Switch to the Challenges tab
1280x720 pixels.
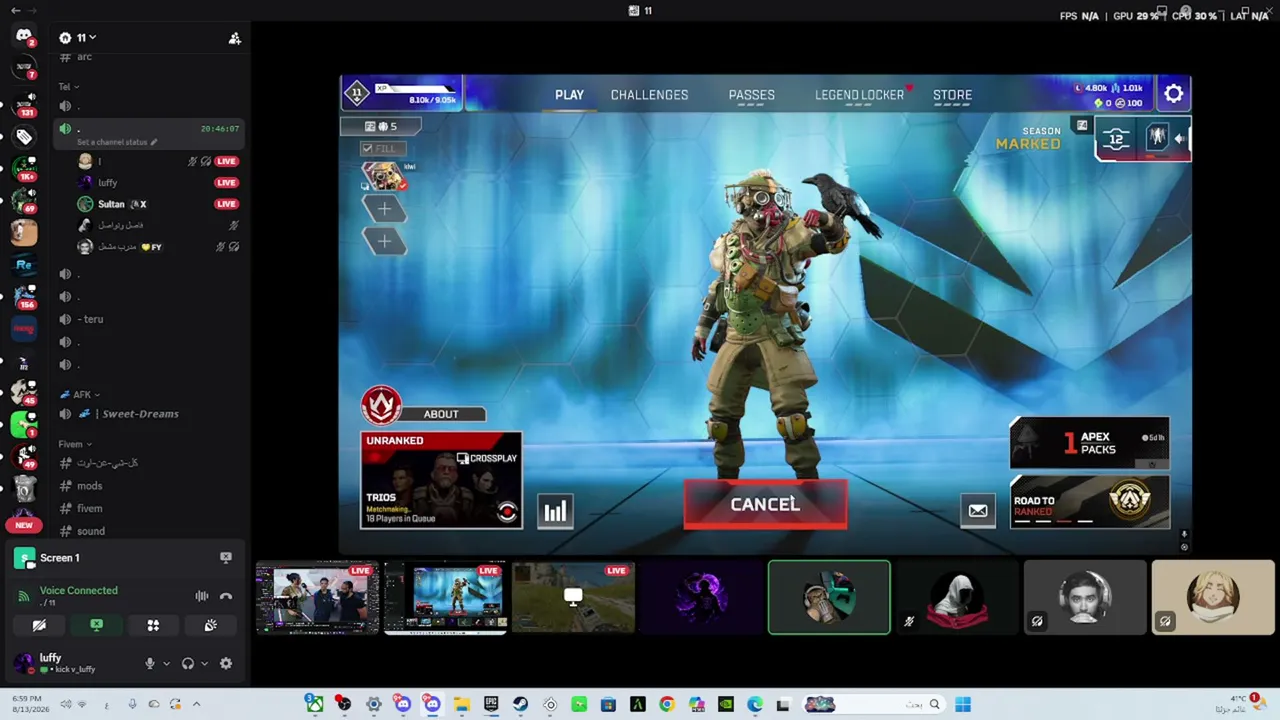(x=650, y=95)
